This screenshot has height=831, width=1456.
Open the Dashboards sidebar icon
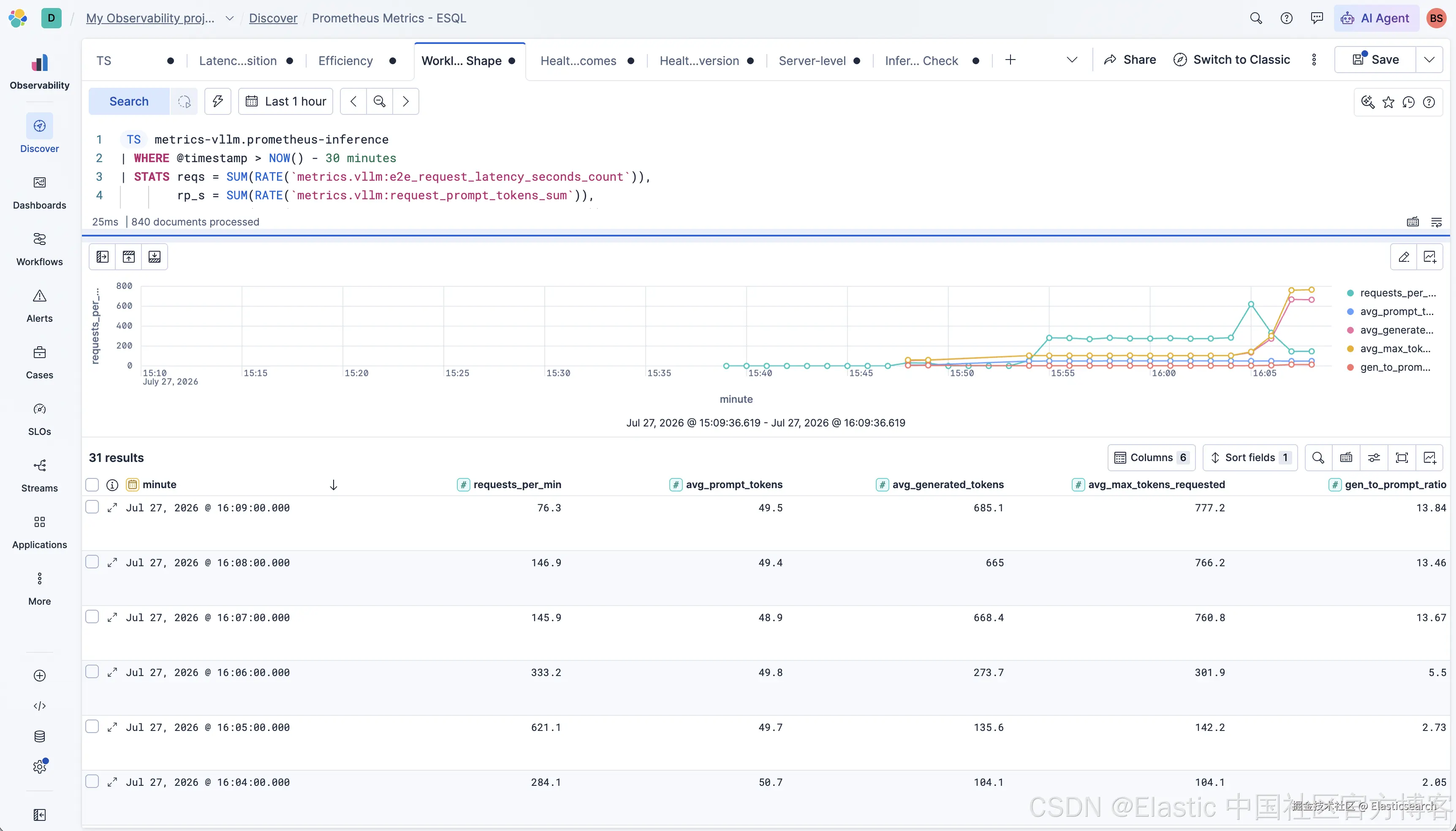tap(39, 183)
